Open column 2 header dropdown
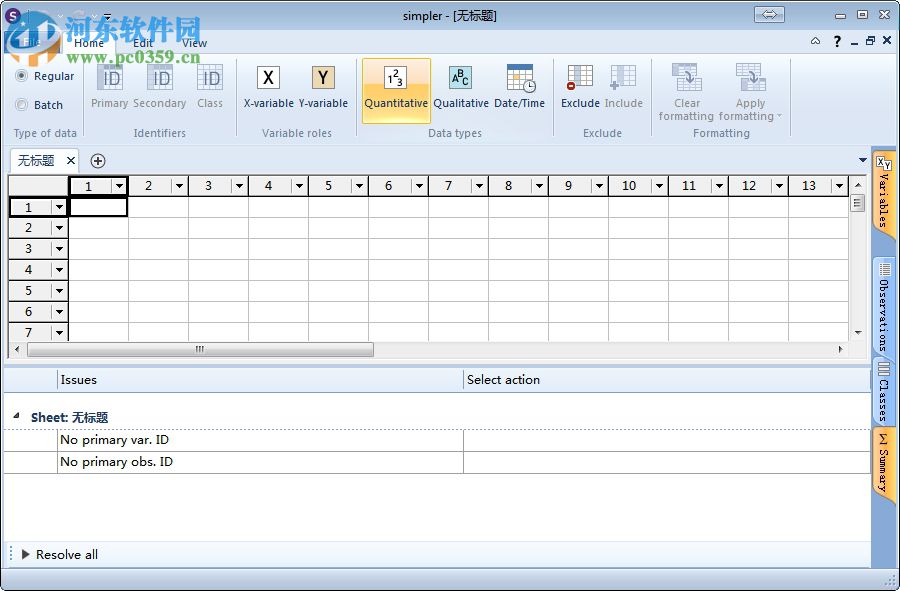Image resolution: width=900 pixels, height=591 pixels. click(x=180, y=186)
